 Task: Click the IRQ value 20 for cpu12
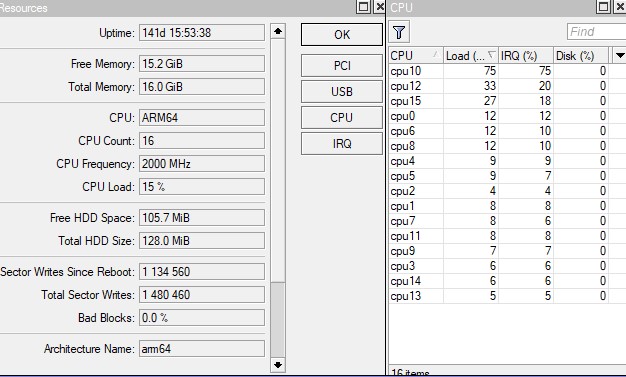click(545, 86)
